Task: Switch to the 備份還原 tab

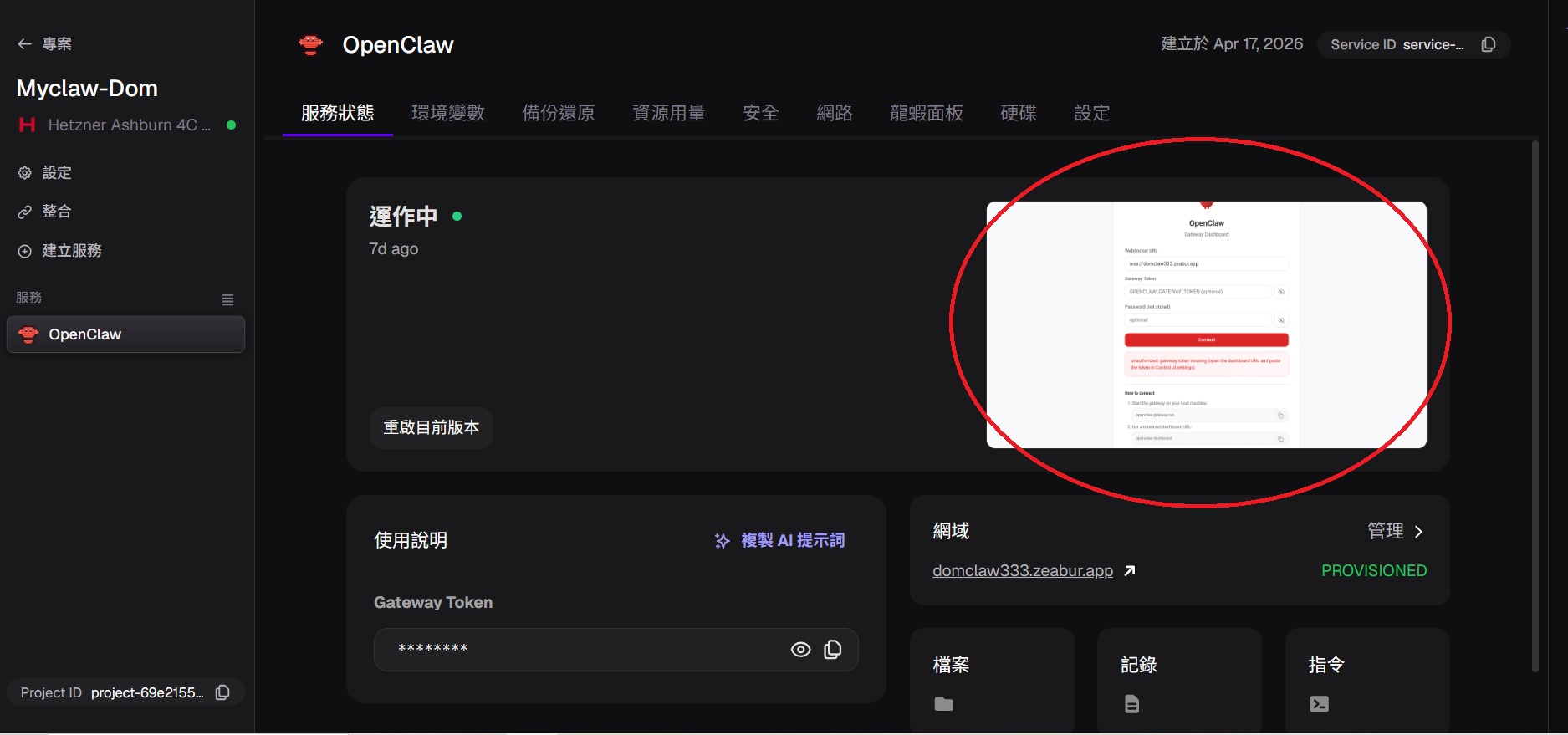Action: coord(559,113)
